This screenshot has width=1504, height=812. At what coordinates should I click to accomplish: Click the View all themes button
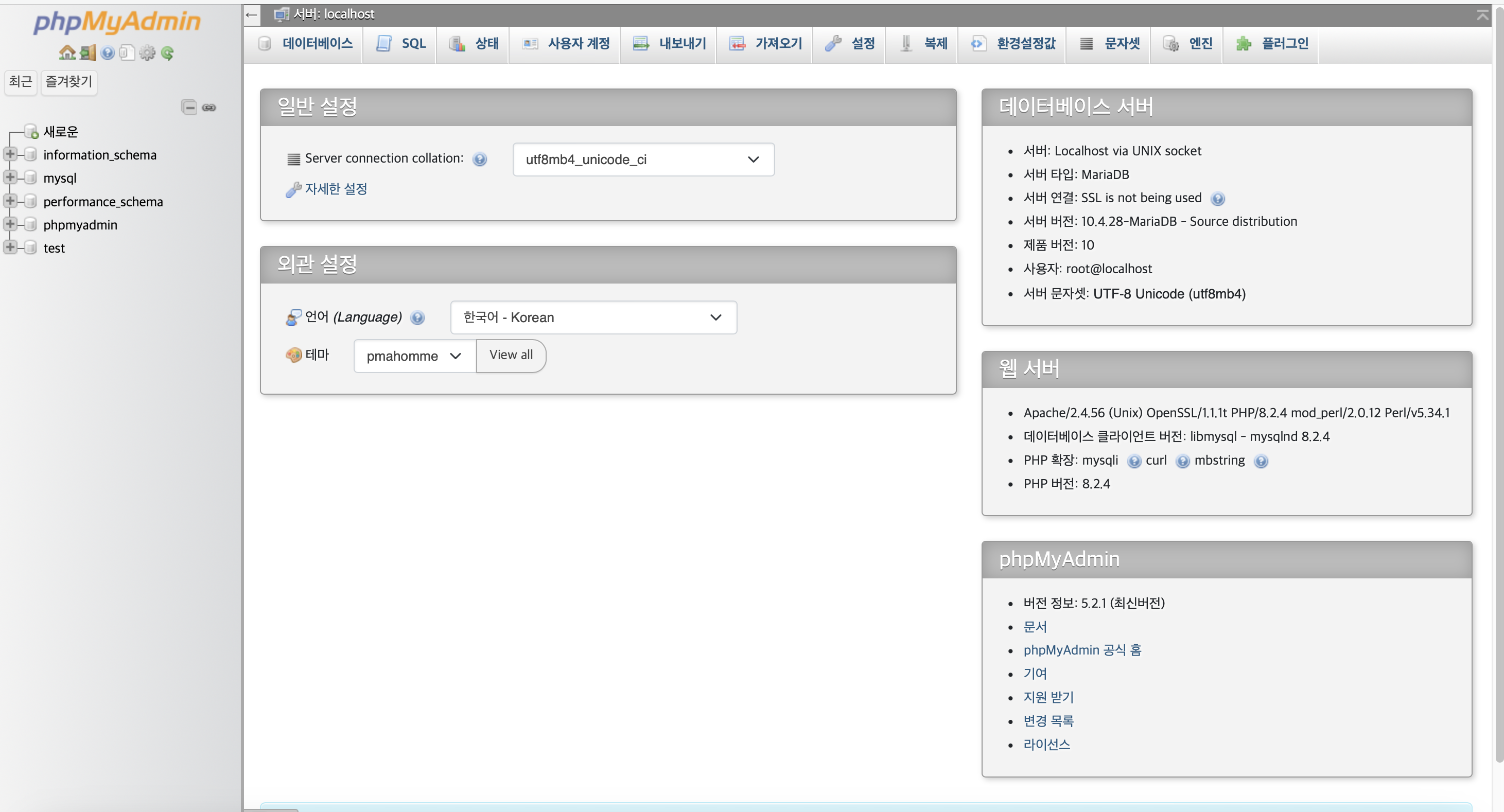point(511,356)
